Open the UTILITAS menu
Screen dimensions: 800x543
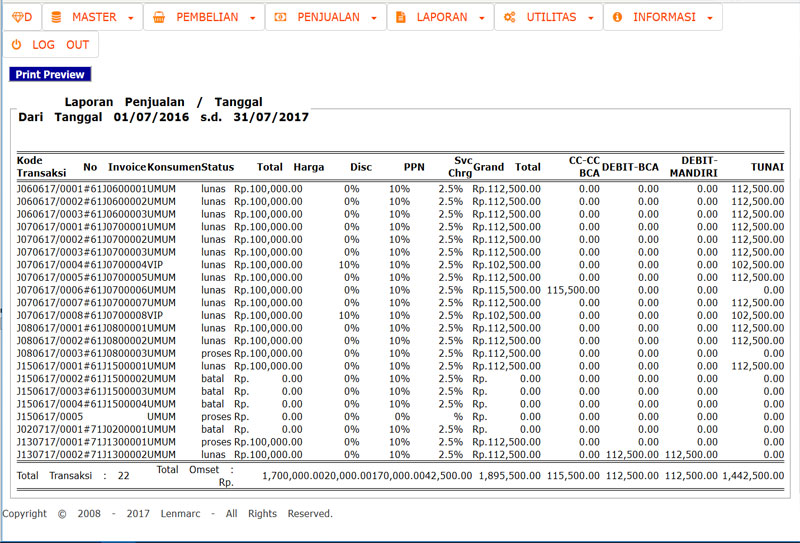pos(548,17)
